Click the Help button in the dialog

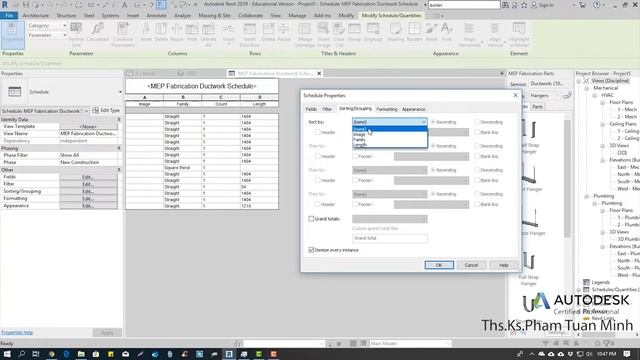point(504,265)
